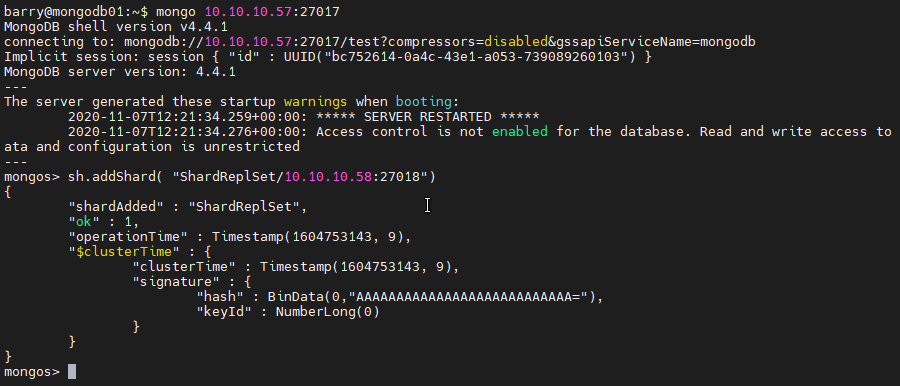This screenshot has width=900, height=386.
Task: Click the green "ok" field name
Action: pyautogui.click(x=84, y=222)
